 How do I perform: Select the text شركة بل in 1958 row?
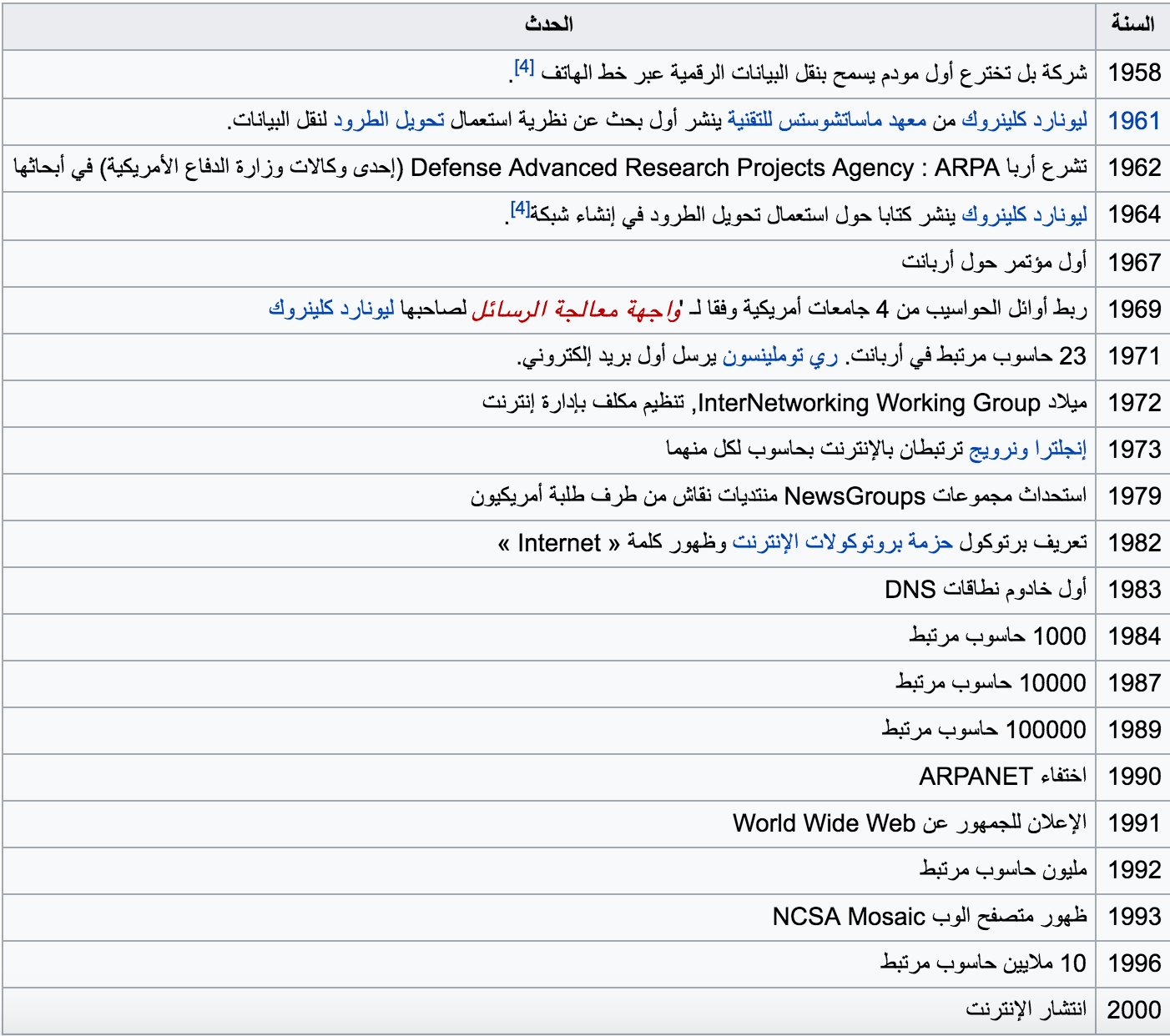point(1051,73)
